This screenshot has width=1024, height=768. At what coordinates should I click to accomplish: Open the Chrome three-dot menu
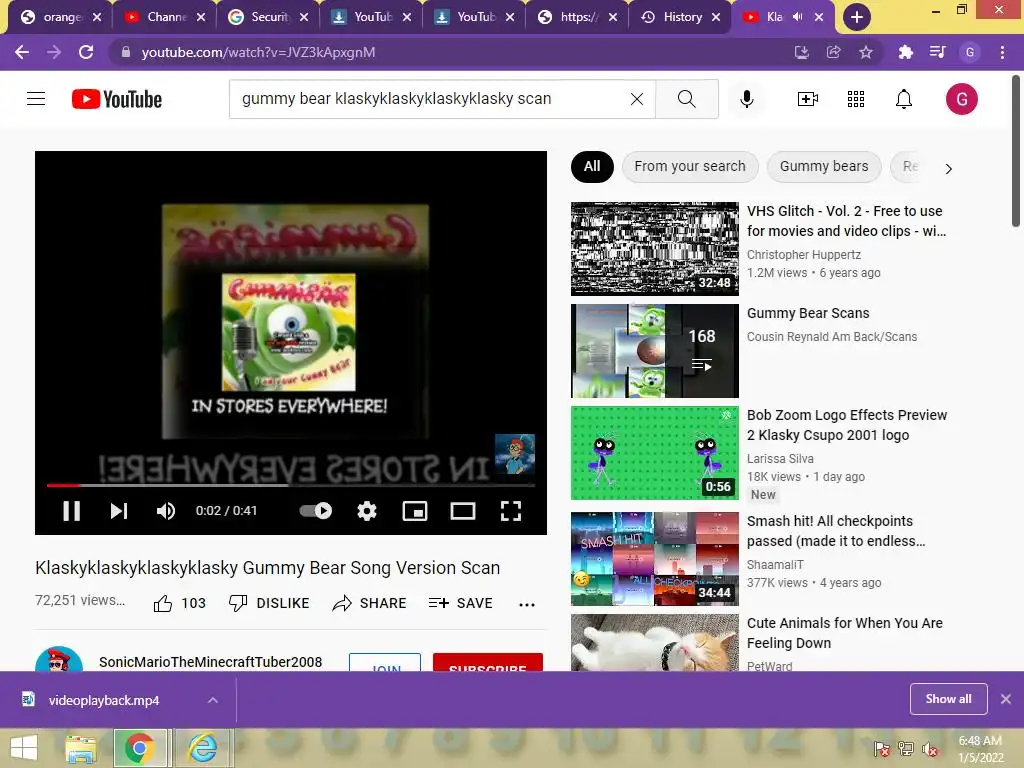click(x=1002, y=52)
